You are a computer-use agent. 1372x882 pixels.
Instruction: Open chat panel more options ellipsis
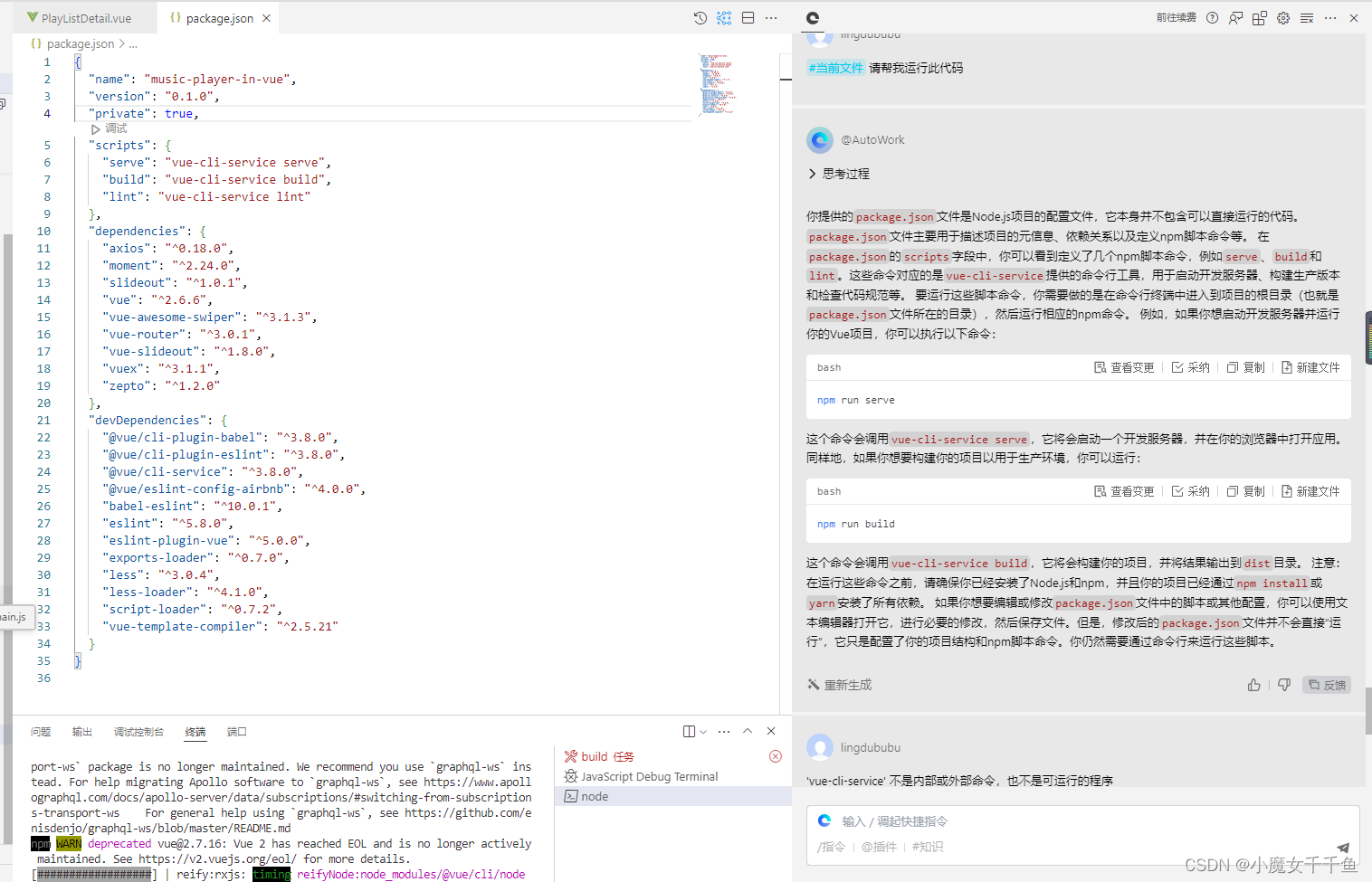click(x=1330, y=18)
